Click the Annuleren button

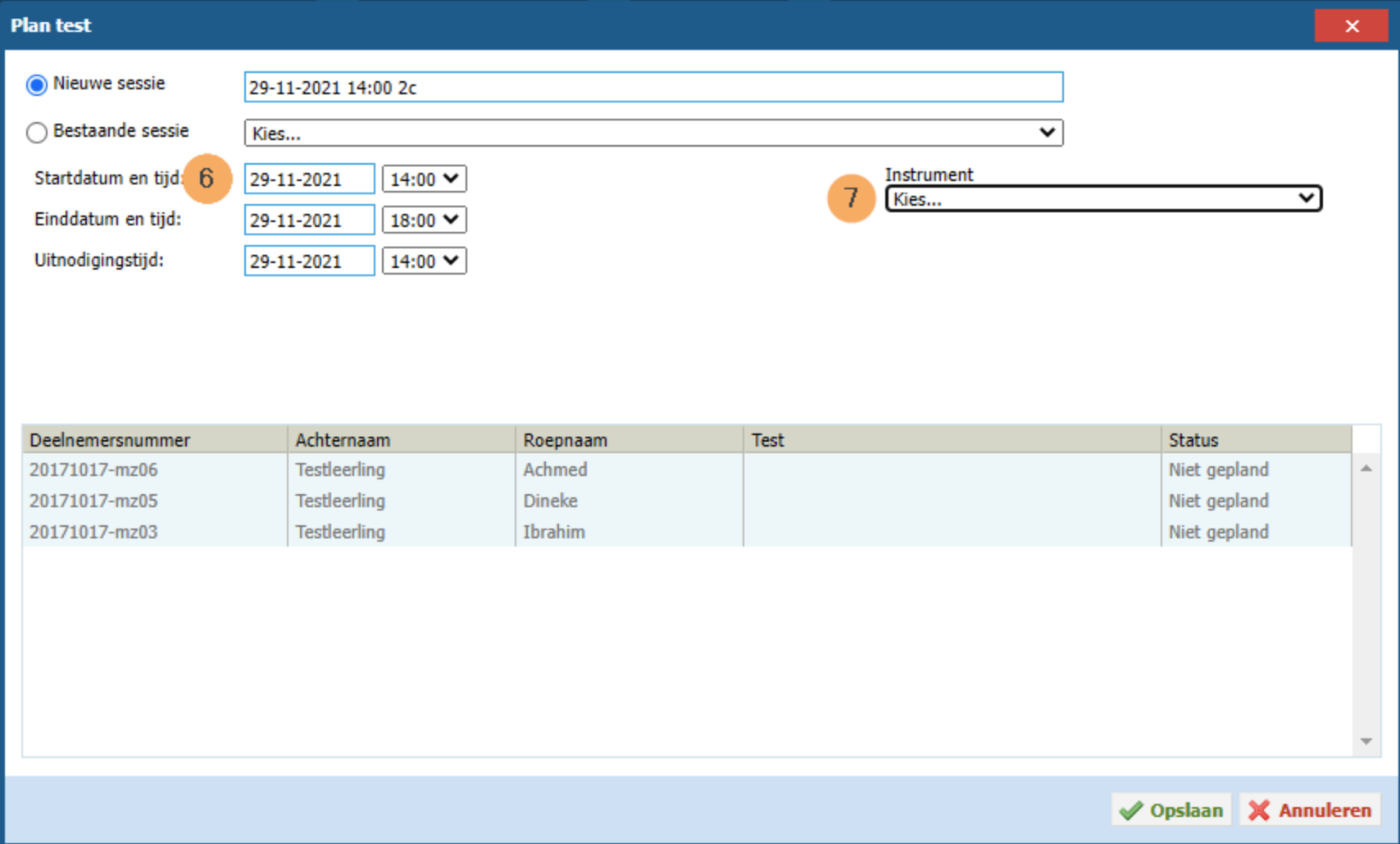tap(1310, 810)
